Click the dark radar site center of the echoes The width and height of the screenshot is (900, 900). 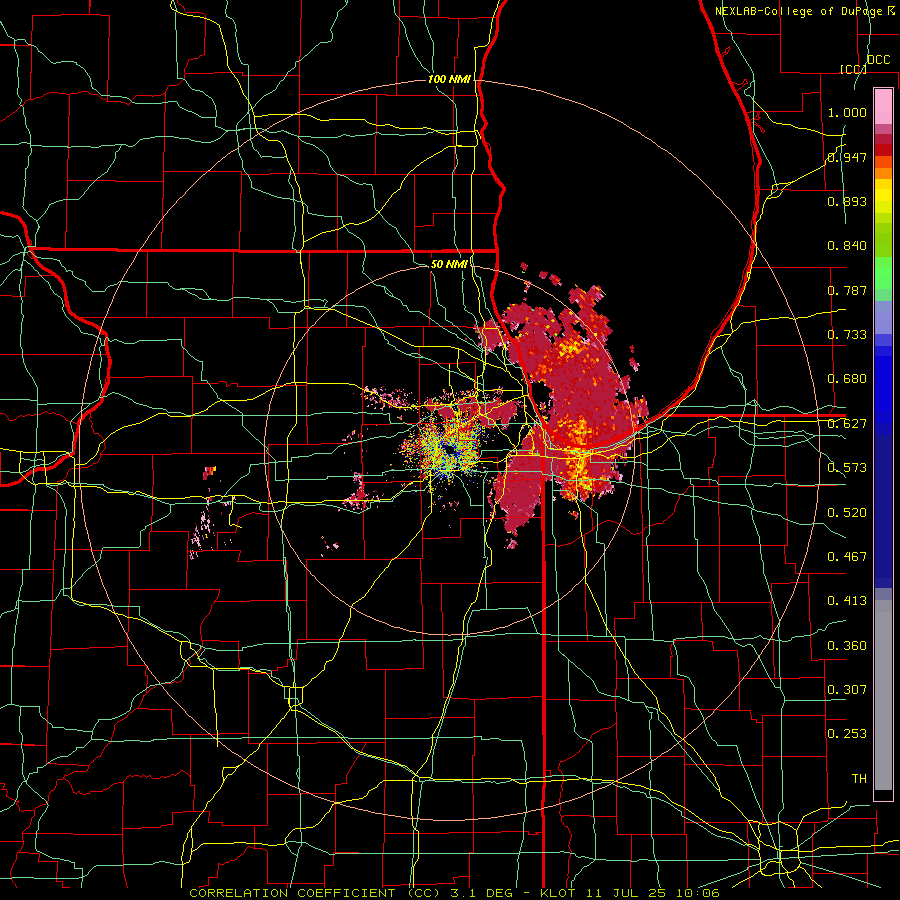tap(449, 451)
